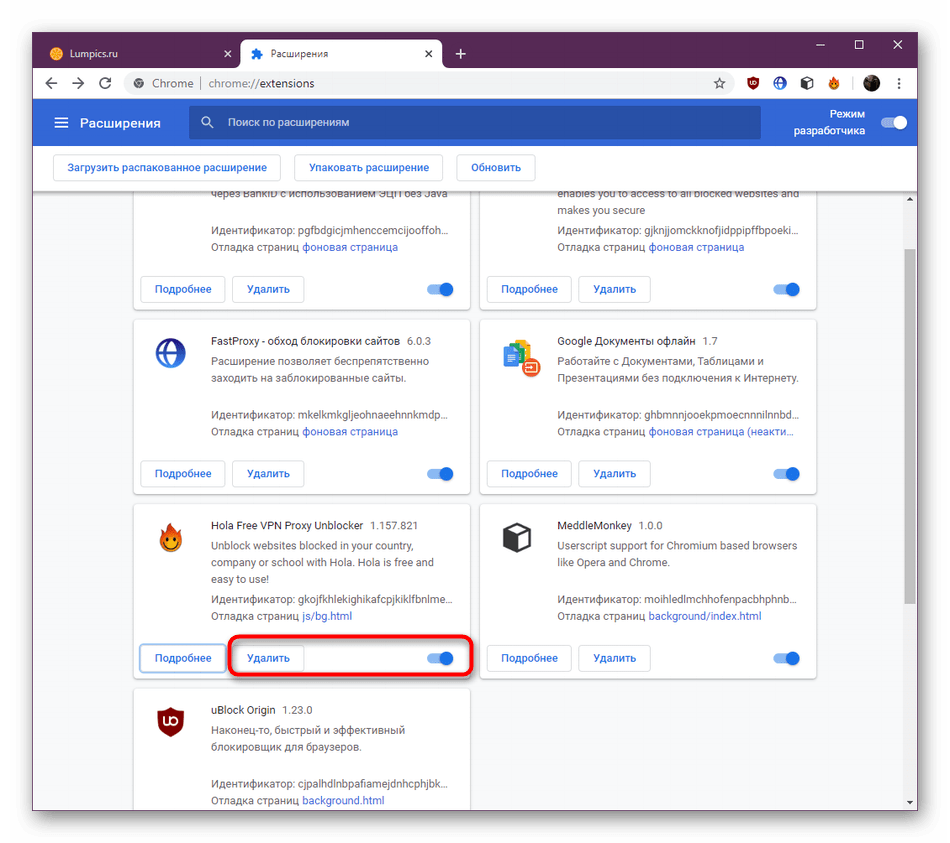Click Упаковать расширение button

coord(368,167)
